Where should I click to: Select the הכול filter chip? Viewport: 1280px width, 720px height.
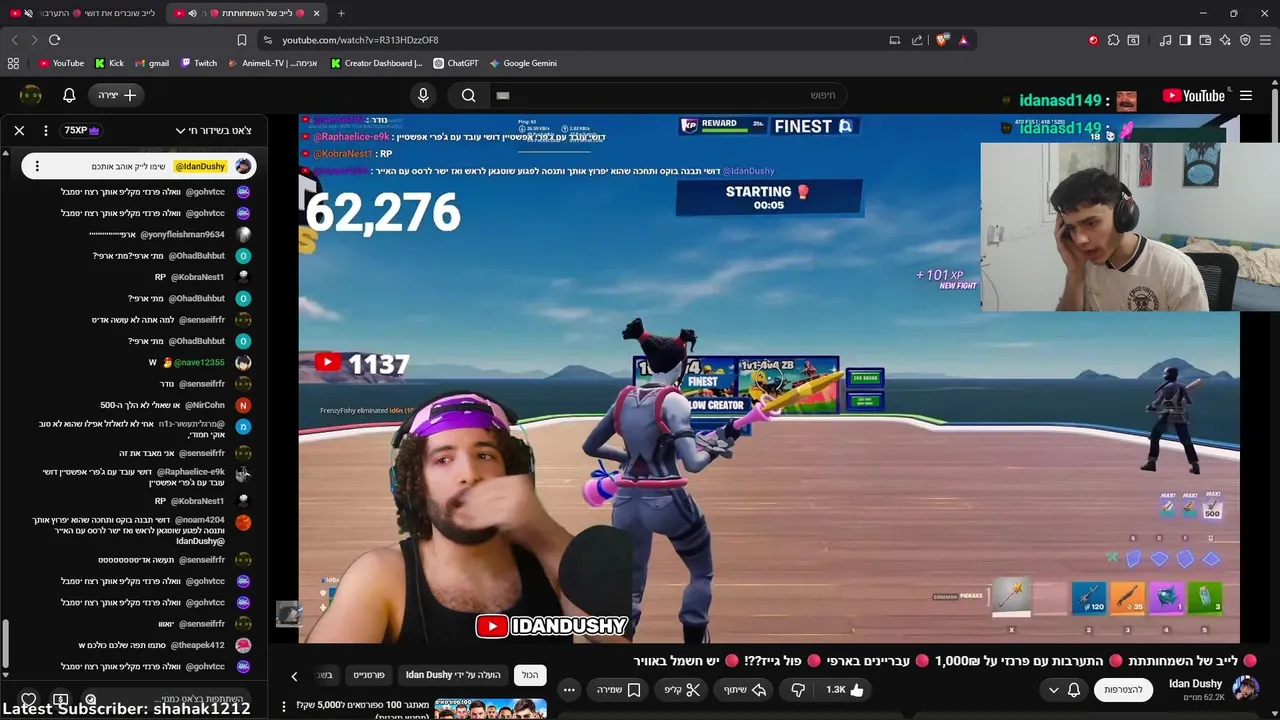pyautogui.click(x=530, y=675)
